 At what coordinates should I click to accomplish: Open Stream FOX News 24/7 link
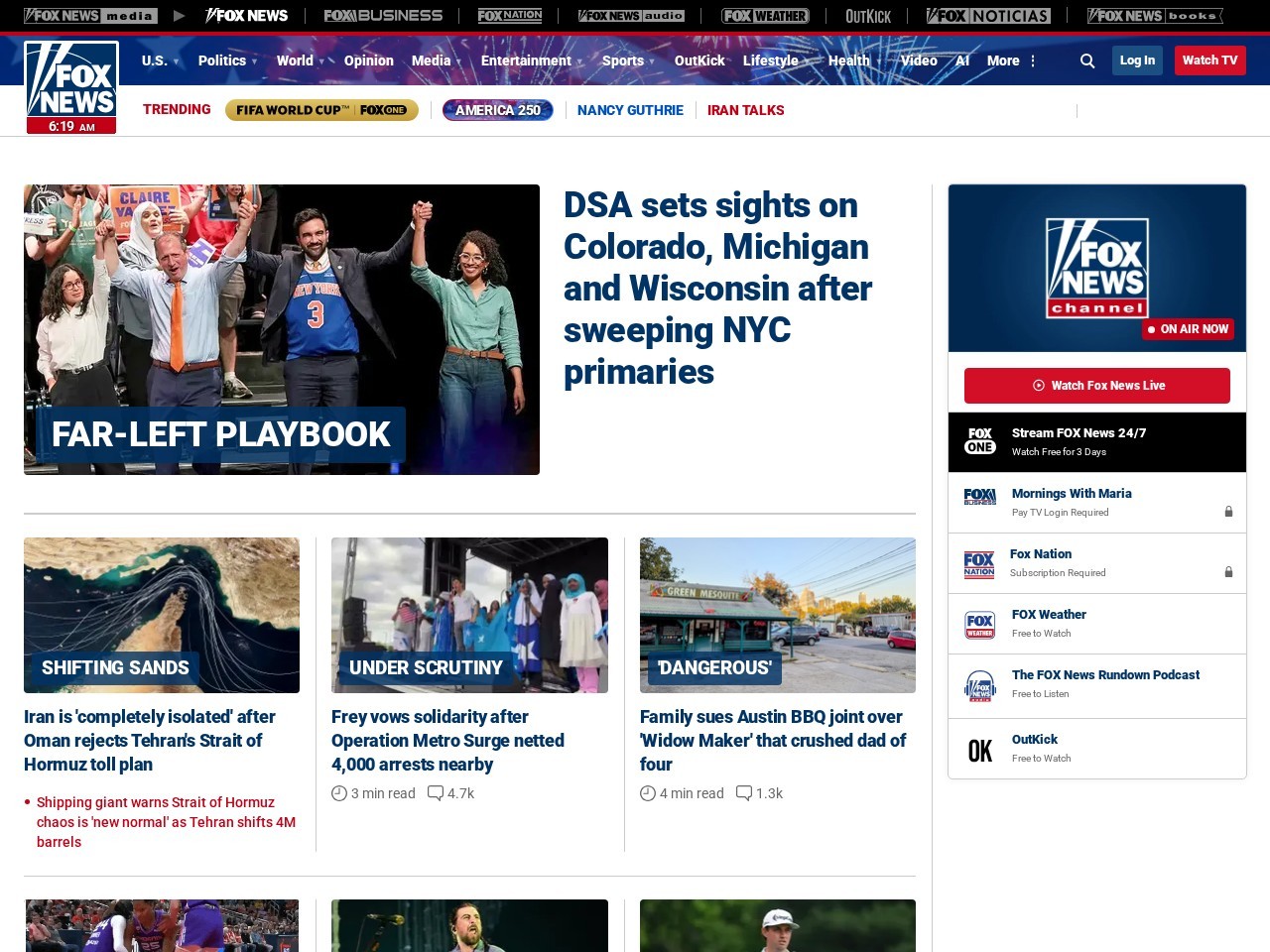pyautogui.click(x=1079, y=433)
